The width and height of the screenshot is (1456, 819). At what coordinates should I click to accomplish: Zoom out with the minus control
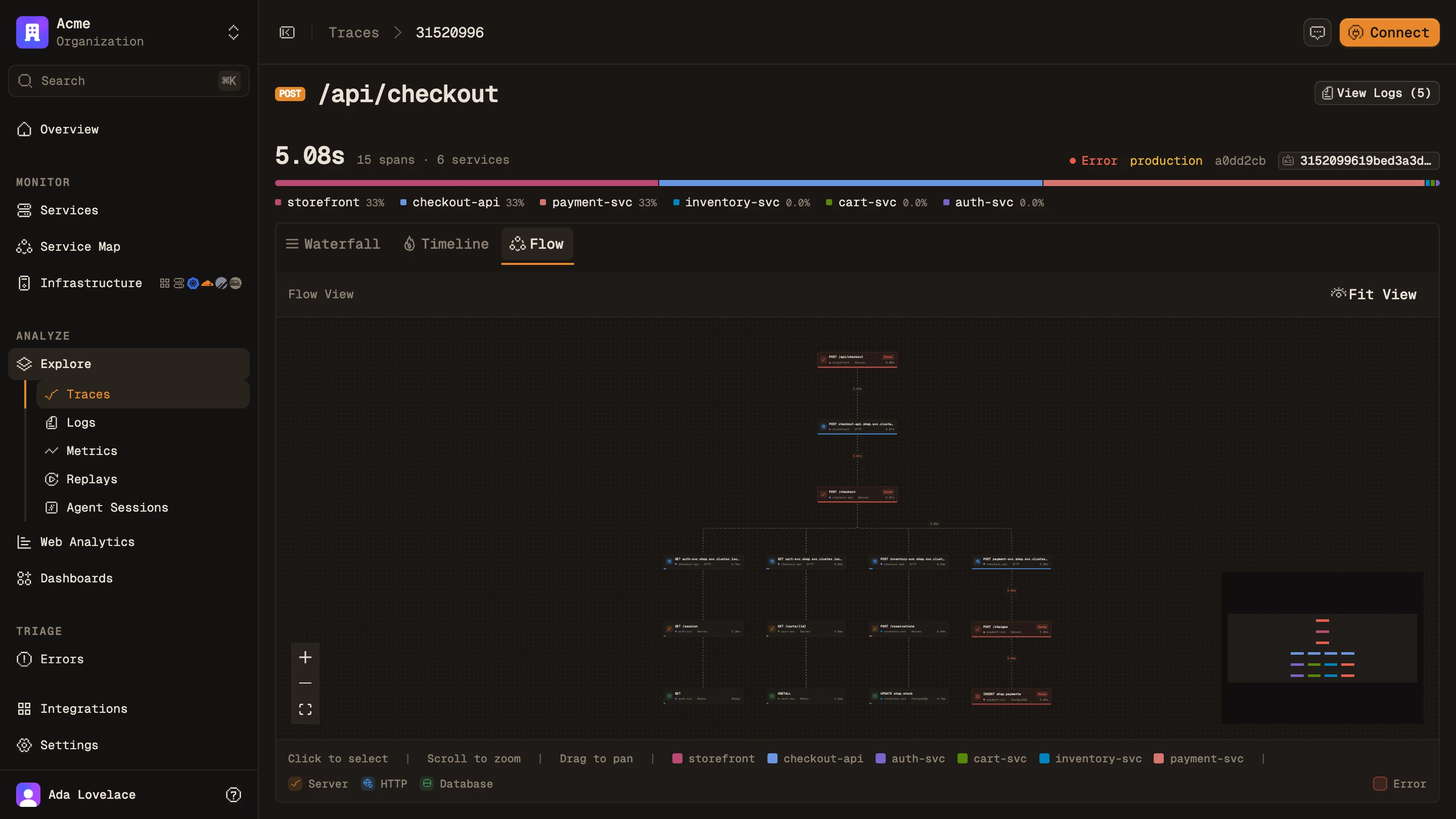305,684
